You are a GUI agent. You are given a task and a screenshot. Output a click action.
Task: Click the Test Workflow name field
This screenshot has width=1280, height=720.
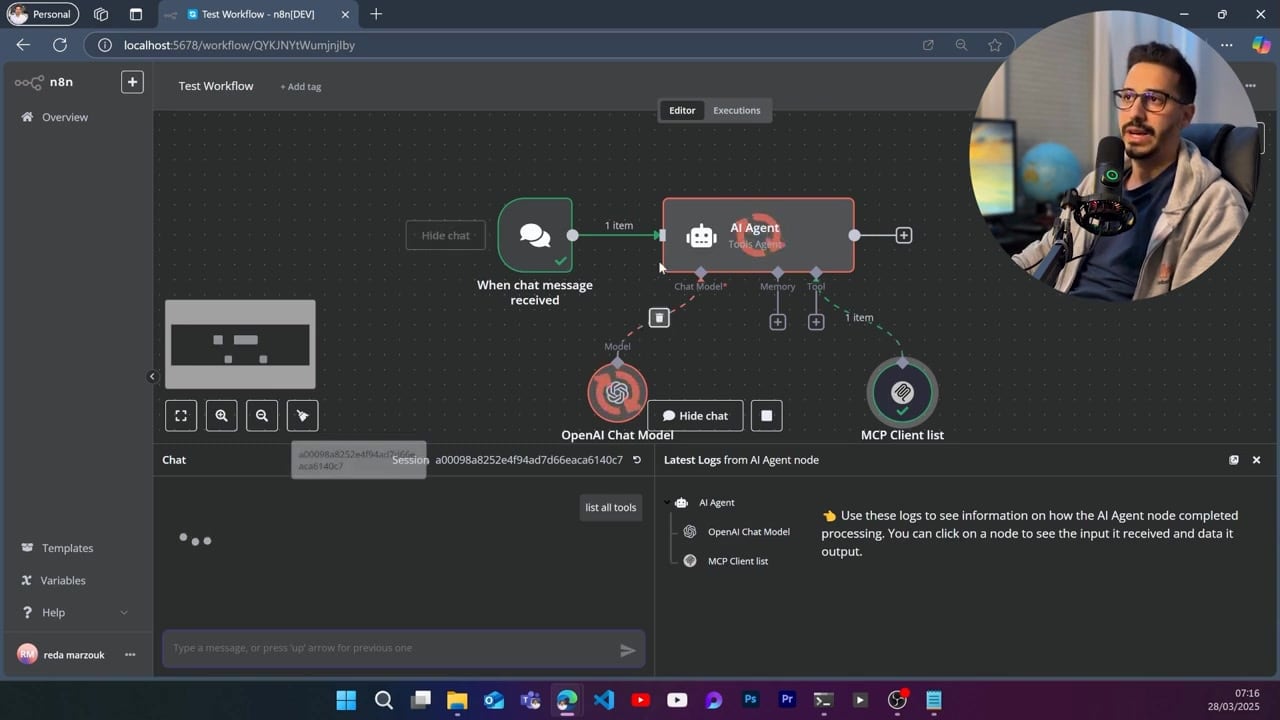coord(216,86)
